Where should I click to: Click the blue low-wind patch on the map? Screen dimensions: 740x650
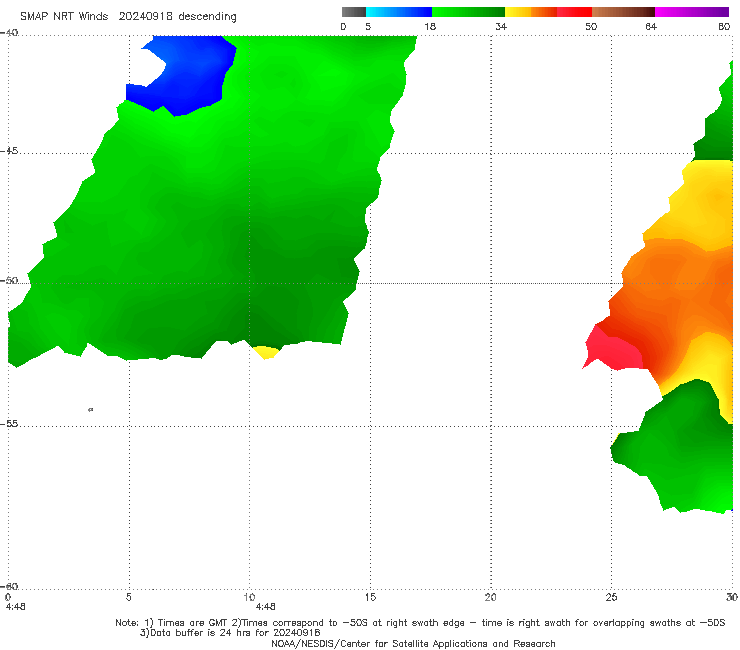[189, 76]
